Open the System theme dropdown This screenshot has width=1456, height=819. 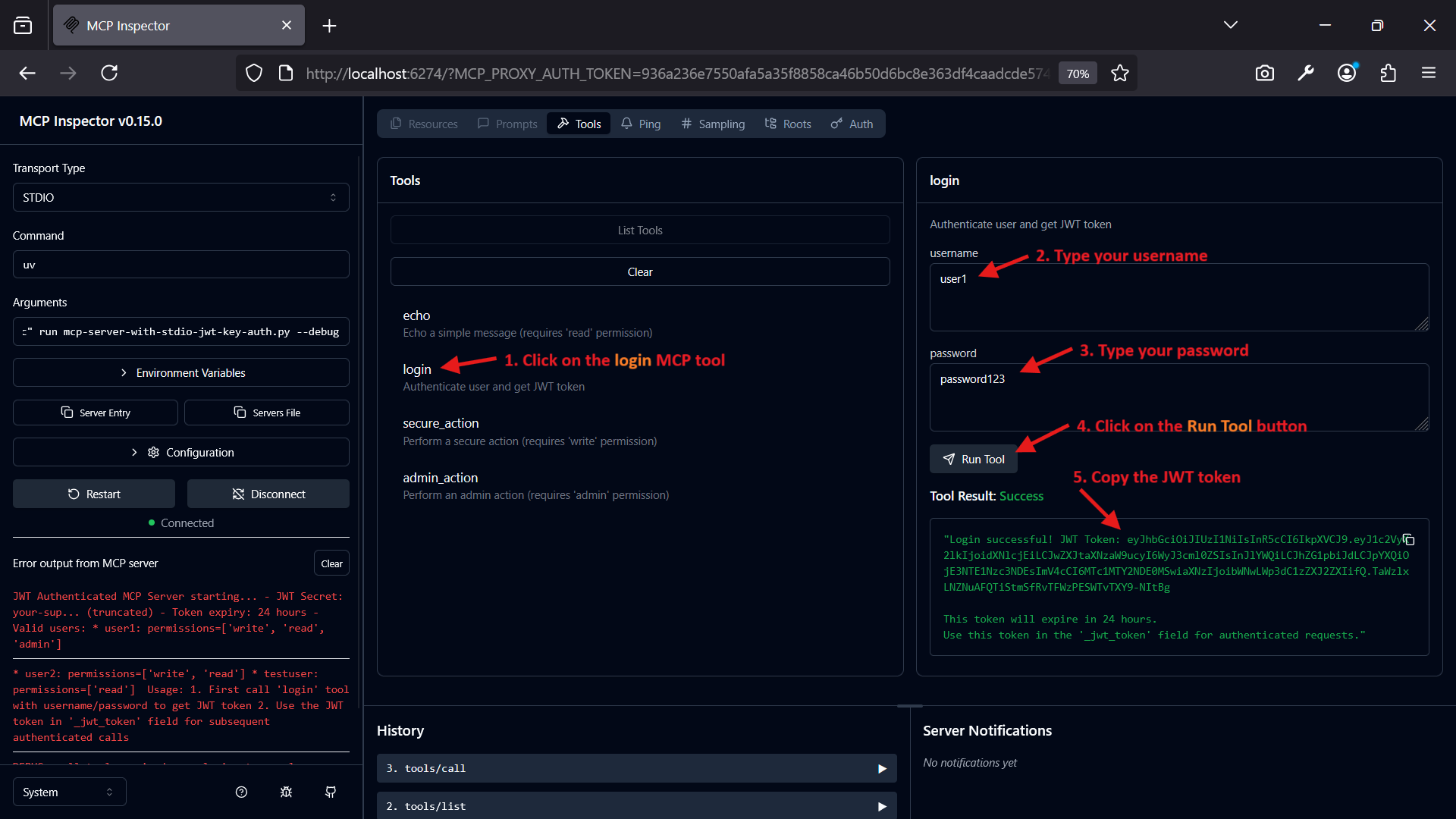click(x=70, y=792)
